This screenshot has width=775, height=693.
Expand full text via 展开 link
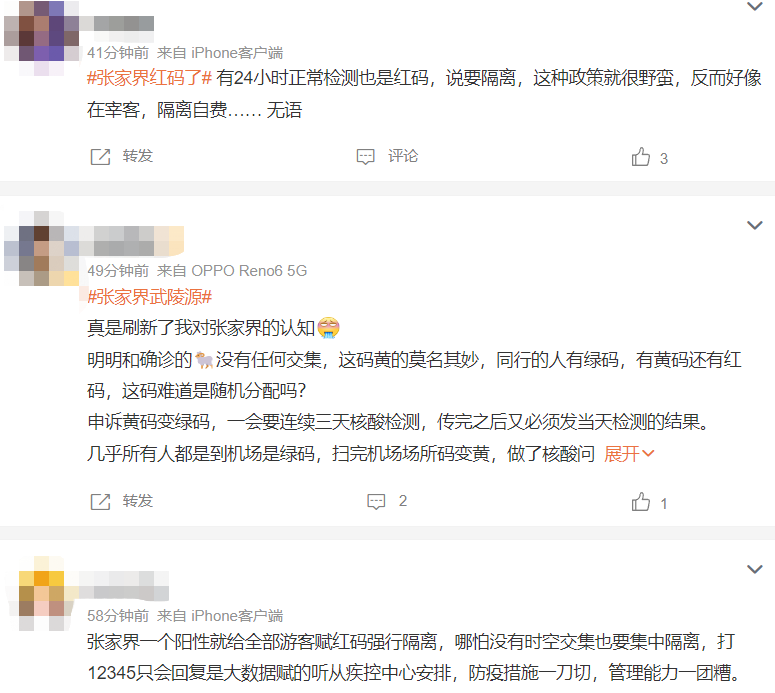coord(629,454)
